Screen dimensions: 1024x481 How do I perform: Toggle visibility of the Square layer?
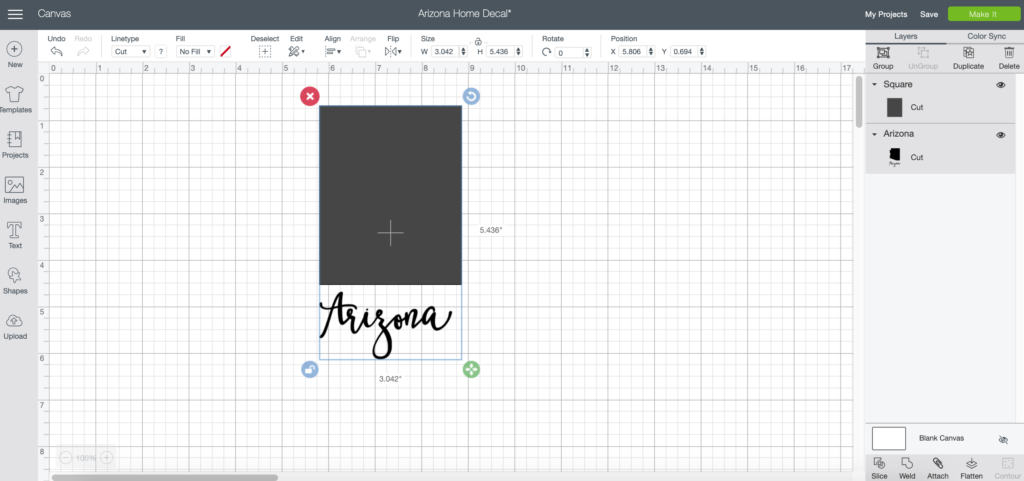point(1000,85)
